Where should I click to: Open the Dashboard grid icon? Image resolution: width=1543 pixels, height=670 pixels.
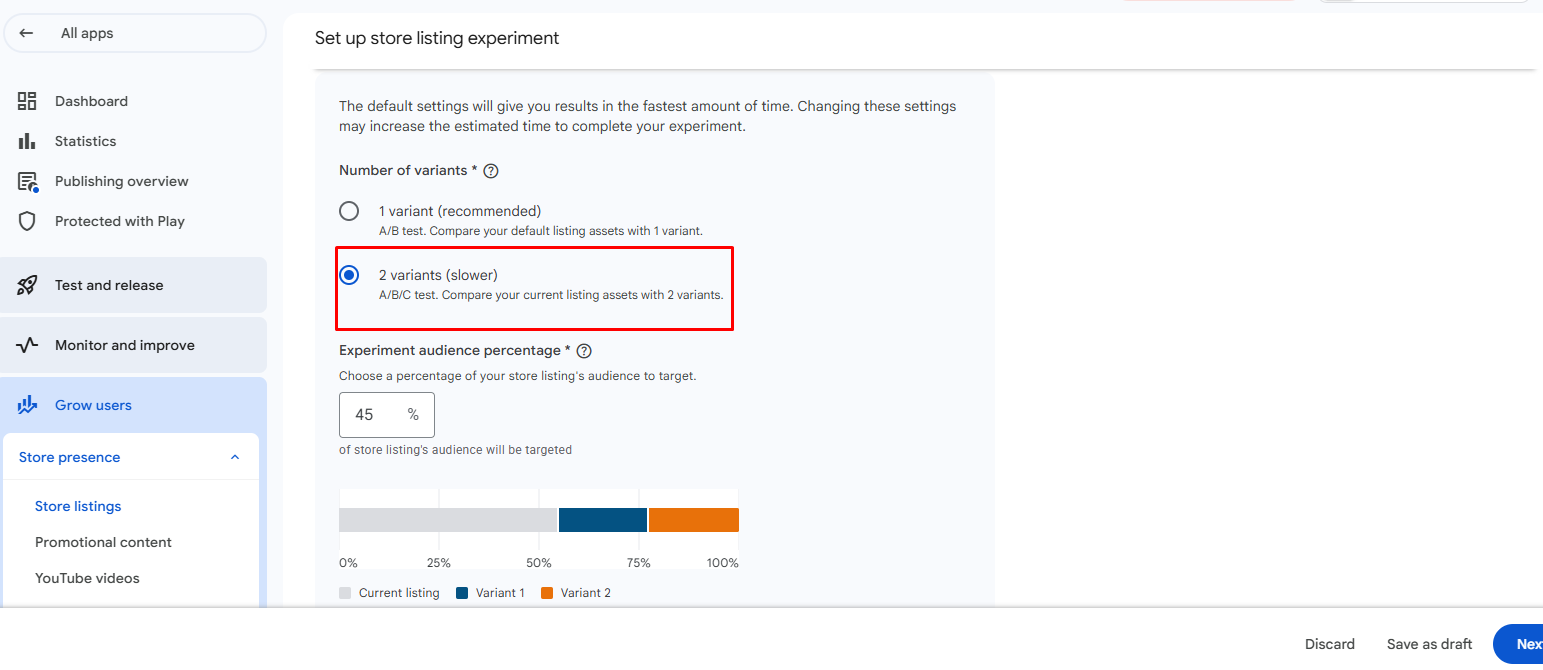[x=27, y=101]
